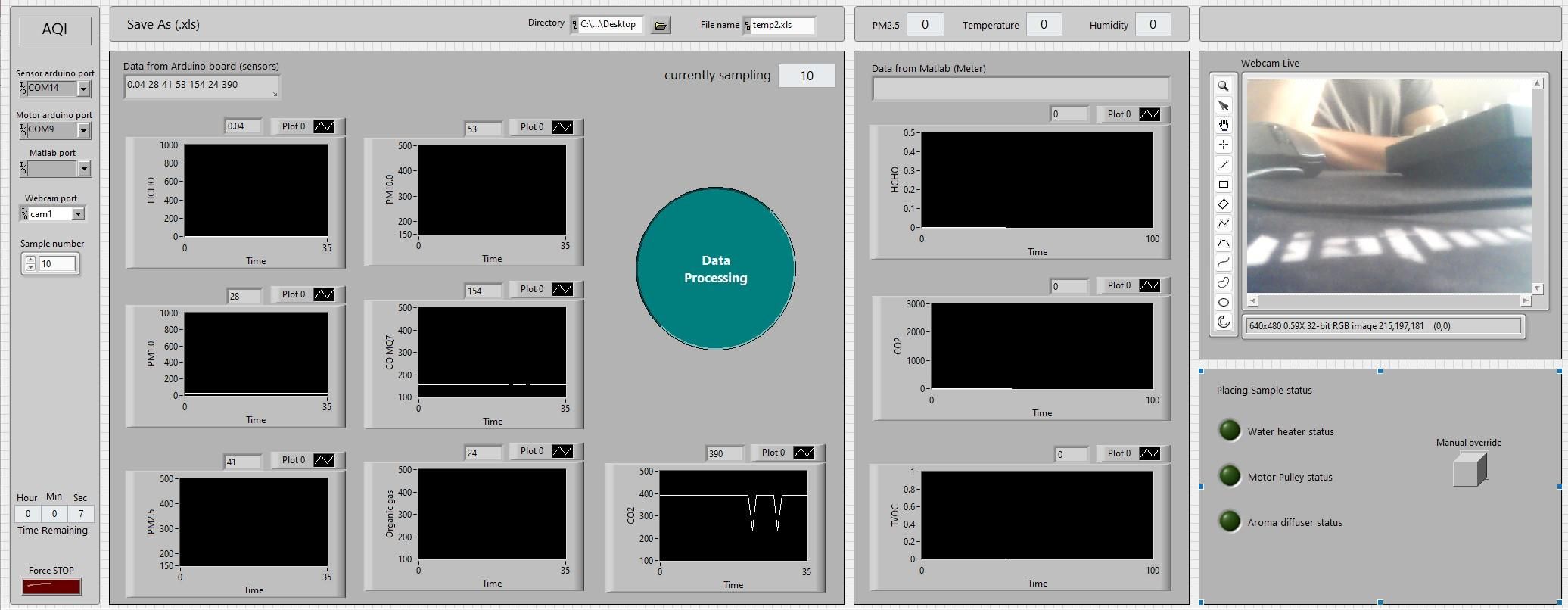
Task: Click plot legend icon of CO MQ7 graph
Action: [x=562, y=289]
